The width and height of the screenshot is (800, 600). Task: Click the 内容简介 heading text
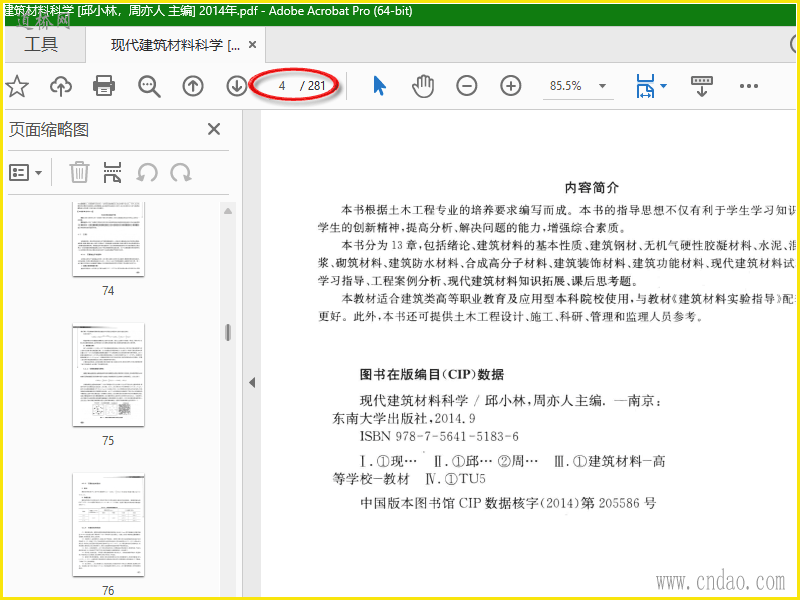[592, 188]
